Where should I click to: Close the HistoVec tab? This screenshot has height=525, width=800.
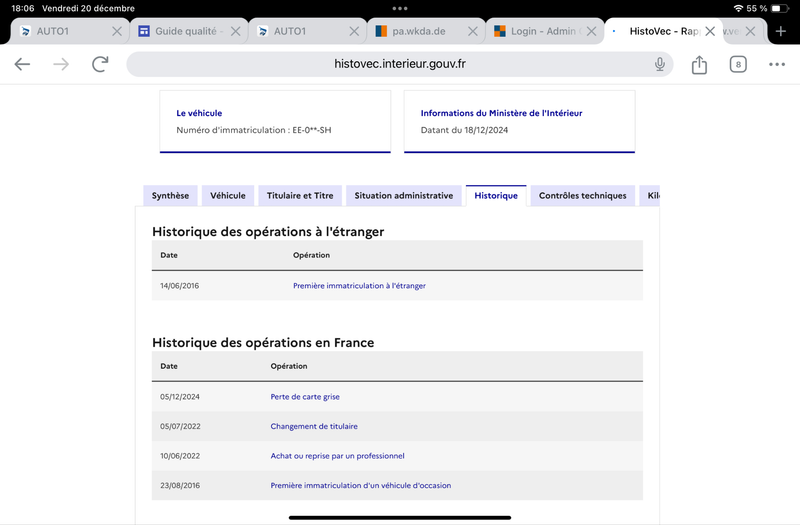pyautogui.click(x=710, y=31)
